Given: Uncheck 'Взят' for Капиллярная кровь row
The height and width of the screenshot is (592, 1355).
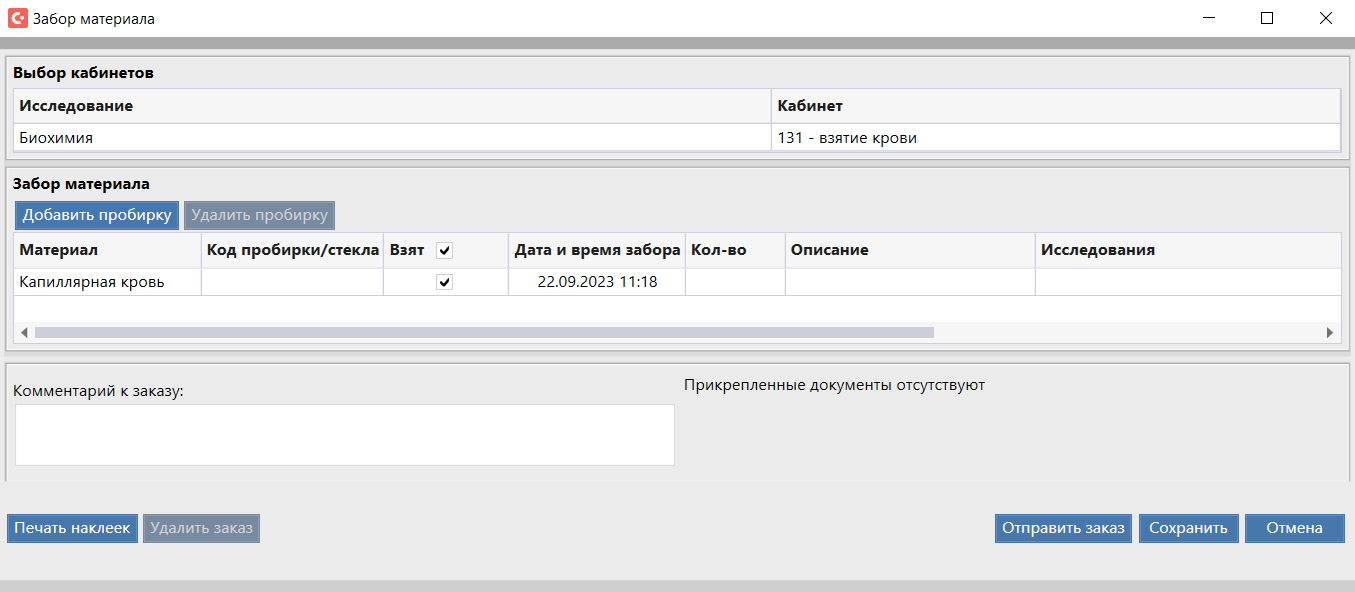Looking at the screenshot, I should click(x=445, y=283).
